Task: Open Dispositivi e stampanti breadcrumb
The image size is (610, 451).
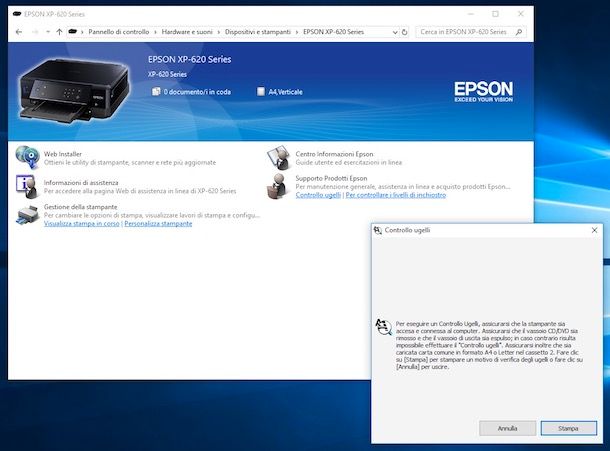Action: click(258, 32)
